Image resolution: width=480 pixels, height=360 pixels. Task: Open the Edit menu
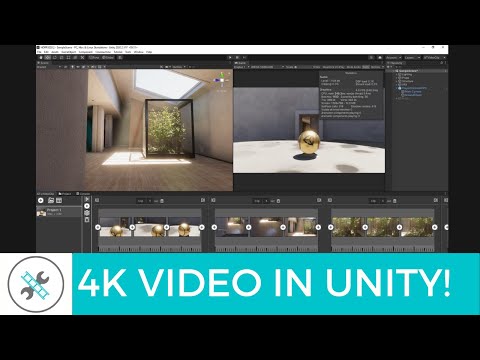point(46,52)
